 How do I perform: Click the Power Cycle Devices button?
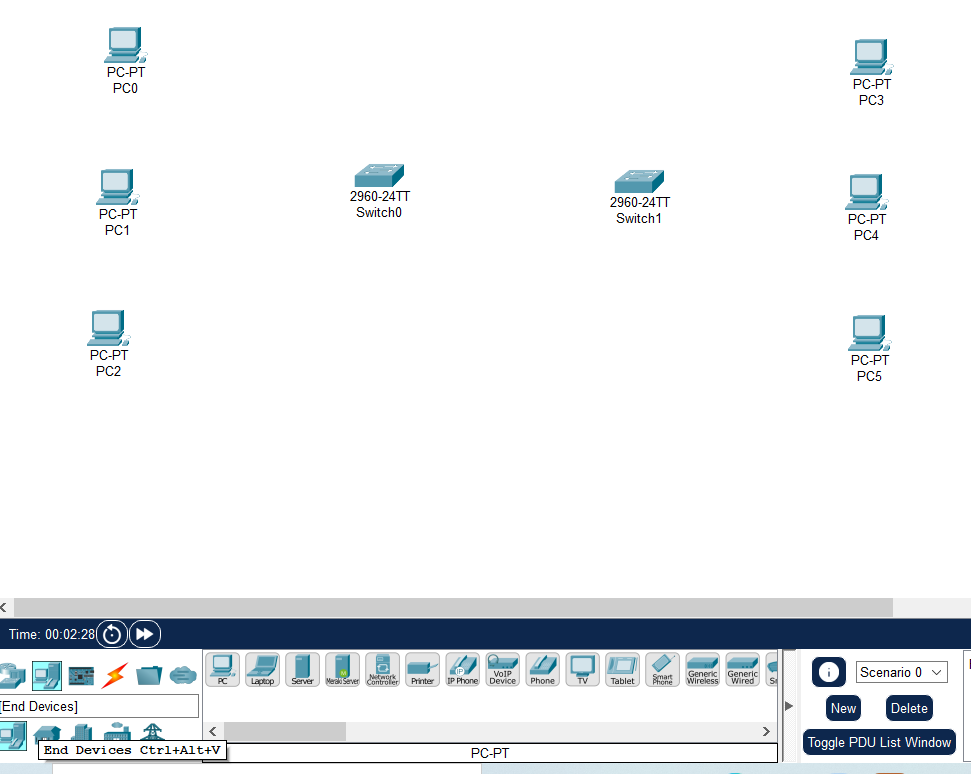coord(112,634)
